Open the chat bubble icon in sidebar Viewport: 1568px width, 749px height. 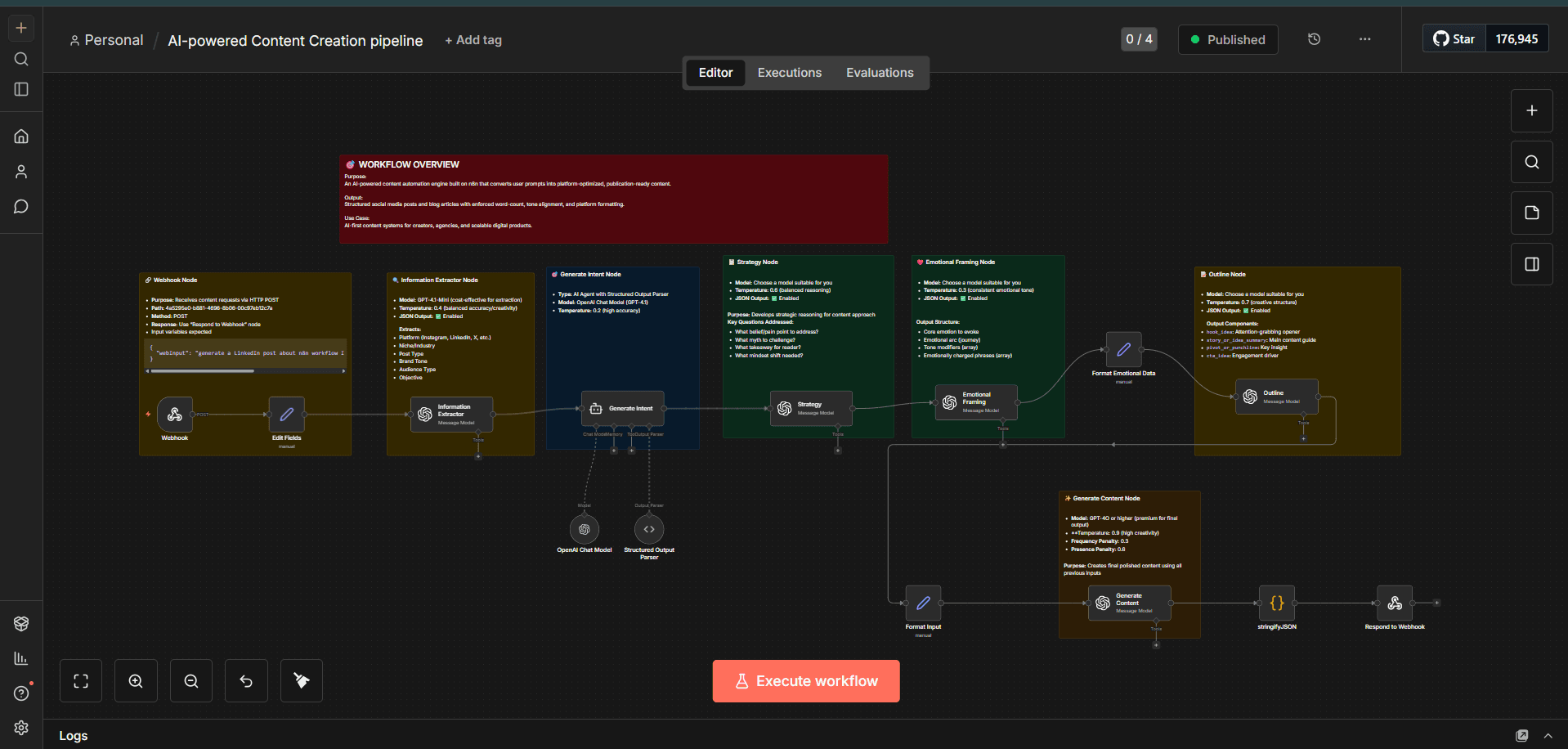[x=21, y=207]
